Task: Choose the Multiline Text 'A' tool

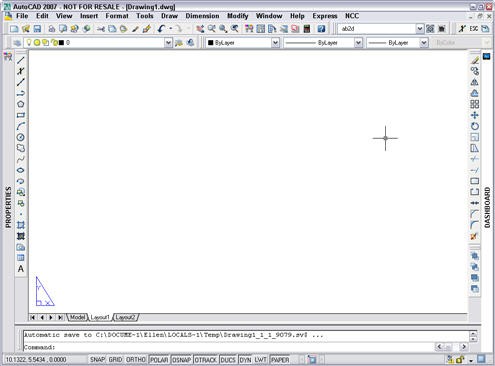Action: click(x=21, y=269)
